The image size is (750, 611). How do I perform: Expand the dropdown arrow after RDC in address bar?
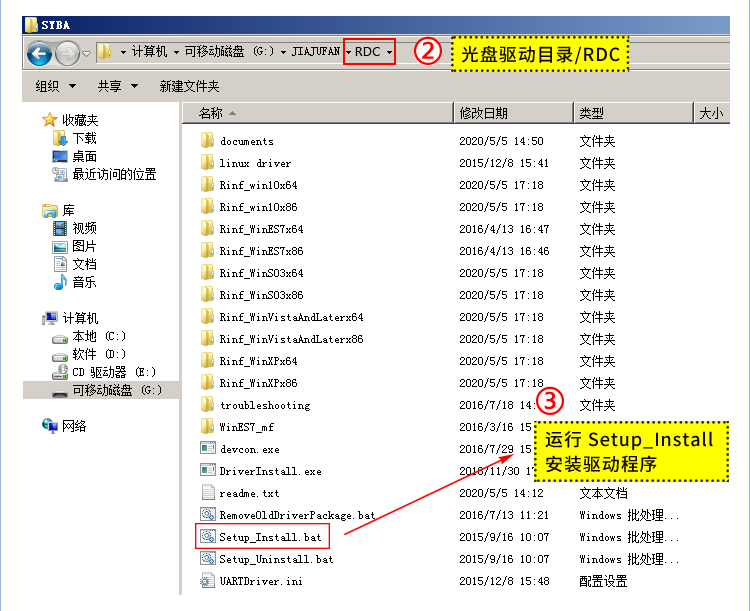tap(389, 52)
